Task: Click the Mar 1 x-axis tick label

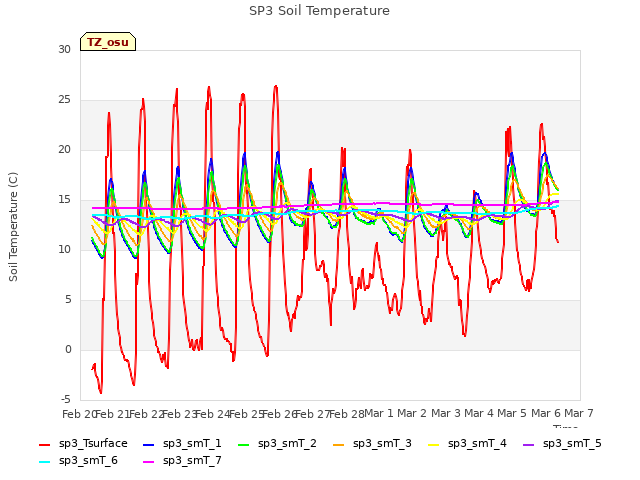Action: click(378, 413)
